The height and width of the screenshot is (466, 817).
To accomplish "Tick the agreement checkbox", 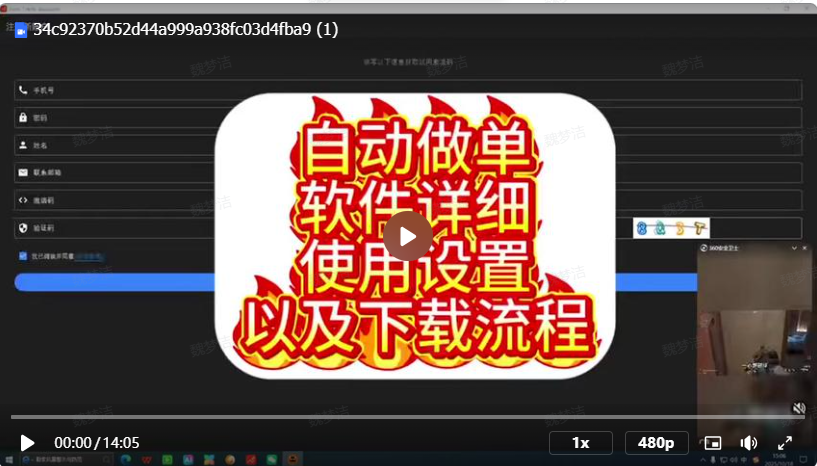I will 23,256.
